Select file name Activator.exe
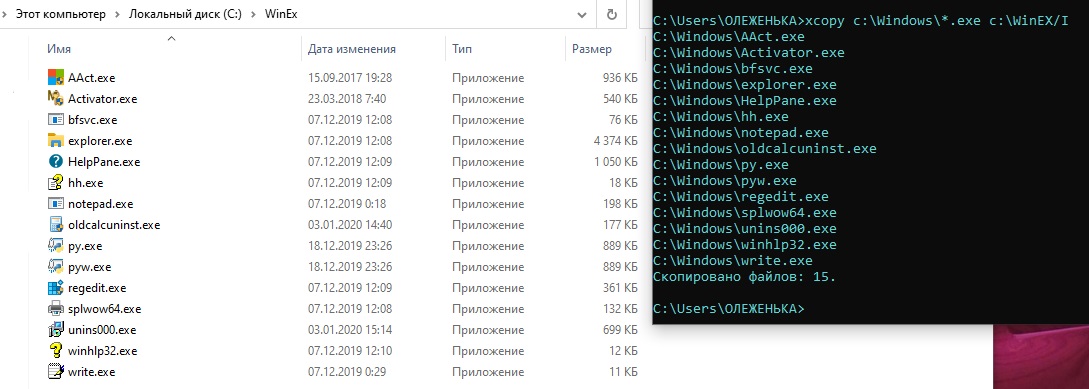 [x=103, y=99]
